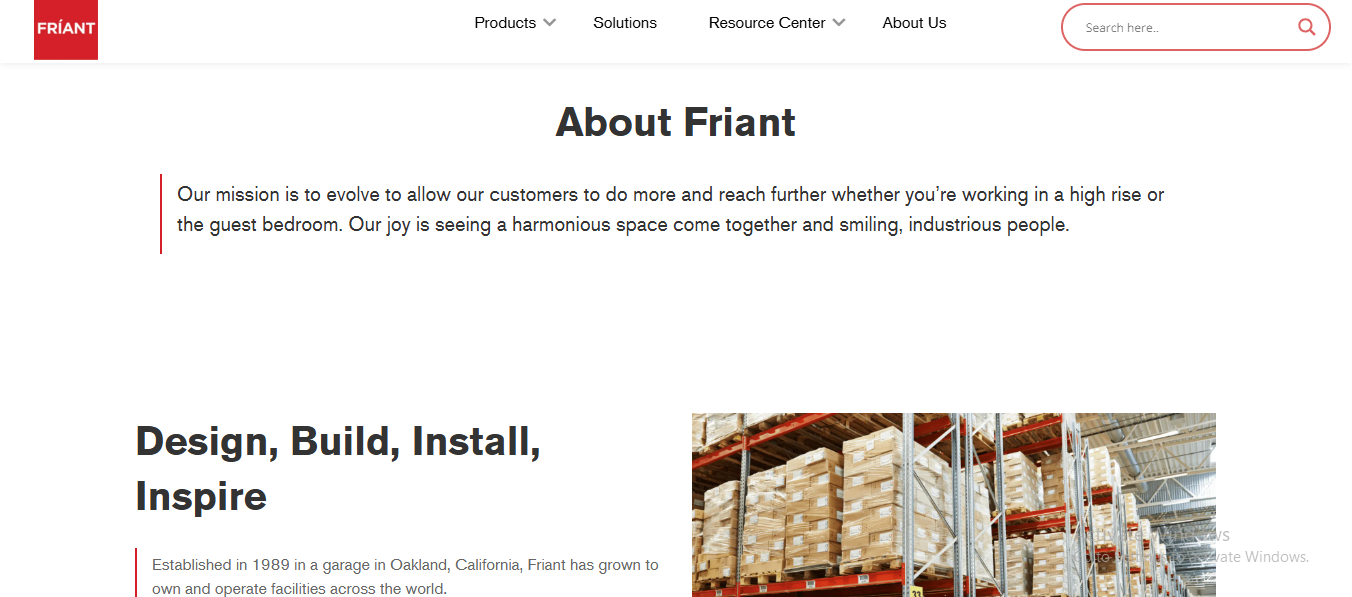Click the "Design, Build, Install," heading line
Screen dimensions: 1352x597
coord(338,441)
